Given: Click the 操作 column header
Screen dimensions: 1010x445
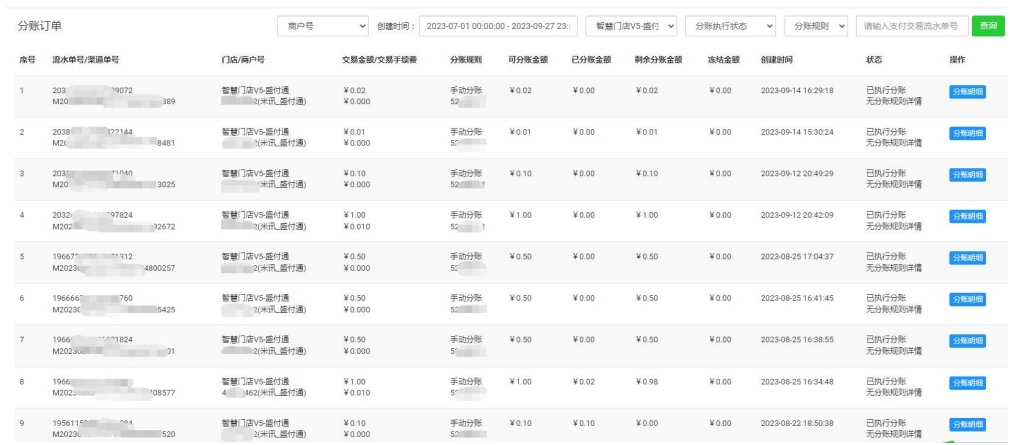Looking at the screenshot, I should click(x=957, y=60).
